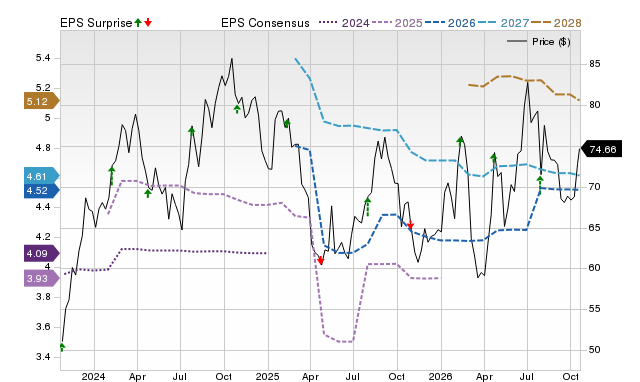Select the dark blue 4.52 value tag

pyautogui.click(x=42, y=191)
